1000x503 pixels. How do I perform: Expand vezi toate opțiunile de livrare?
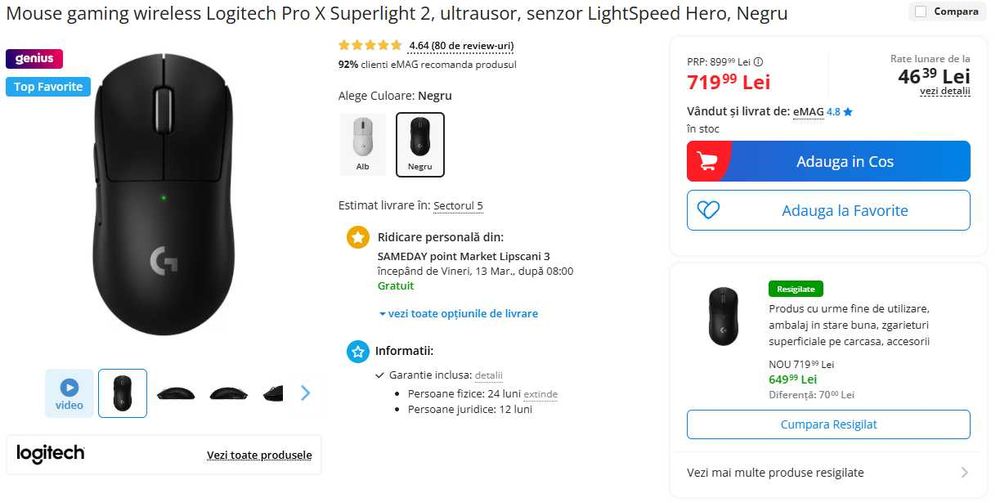tap(458, 313)
